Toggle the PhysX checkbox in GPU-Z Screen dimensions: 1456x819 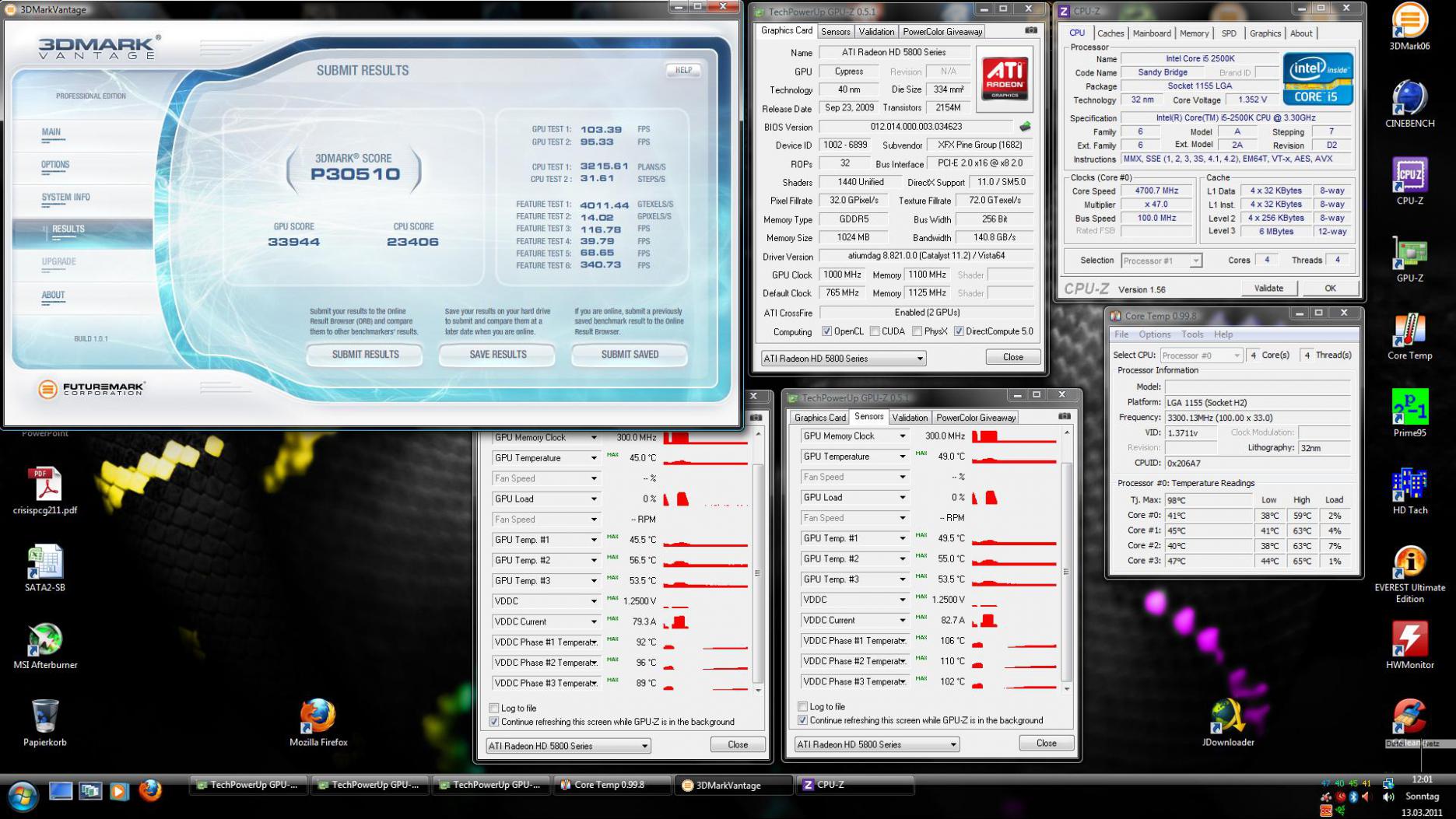(917, 331)
